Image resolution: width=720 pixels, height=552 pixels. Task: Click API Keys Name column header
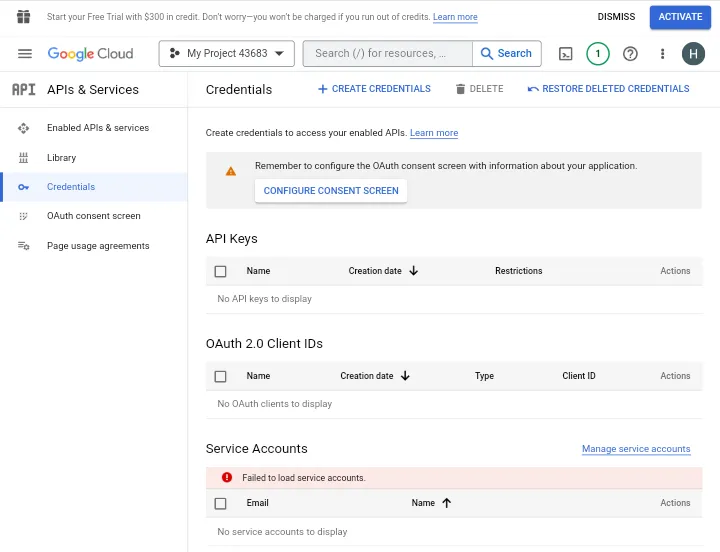pyautogui.click(x=258, y=271)
